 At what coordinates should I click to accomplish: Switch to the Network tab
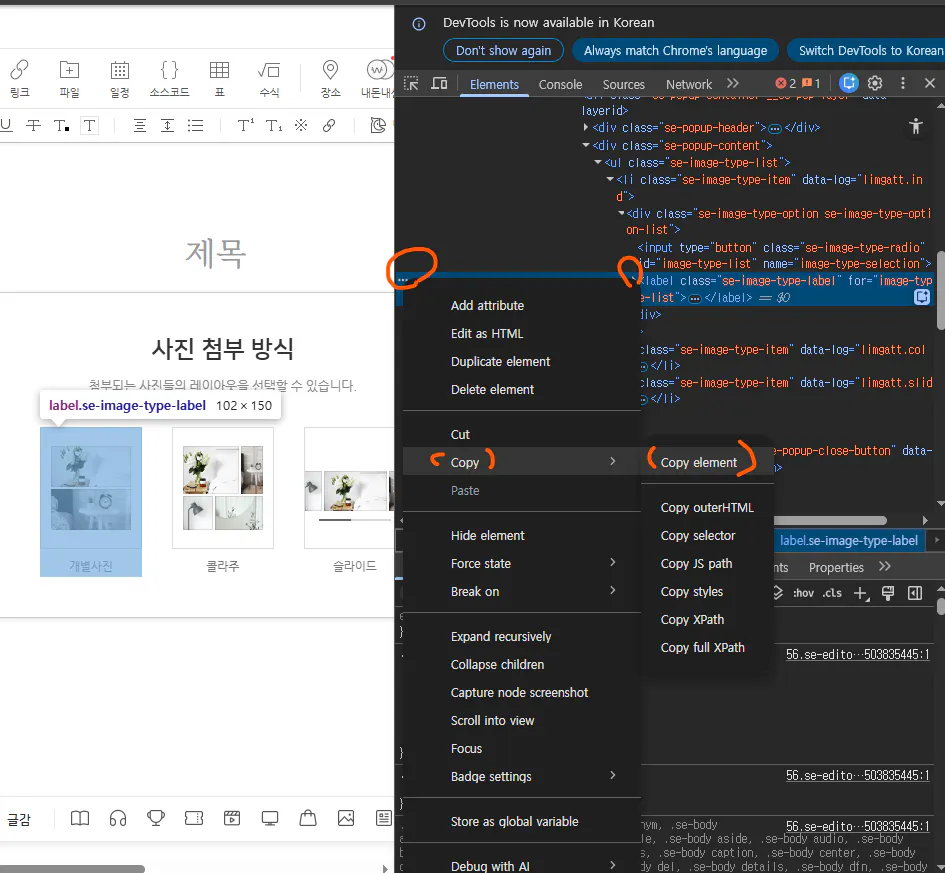click(x=689, y=84)
